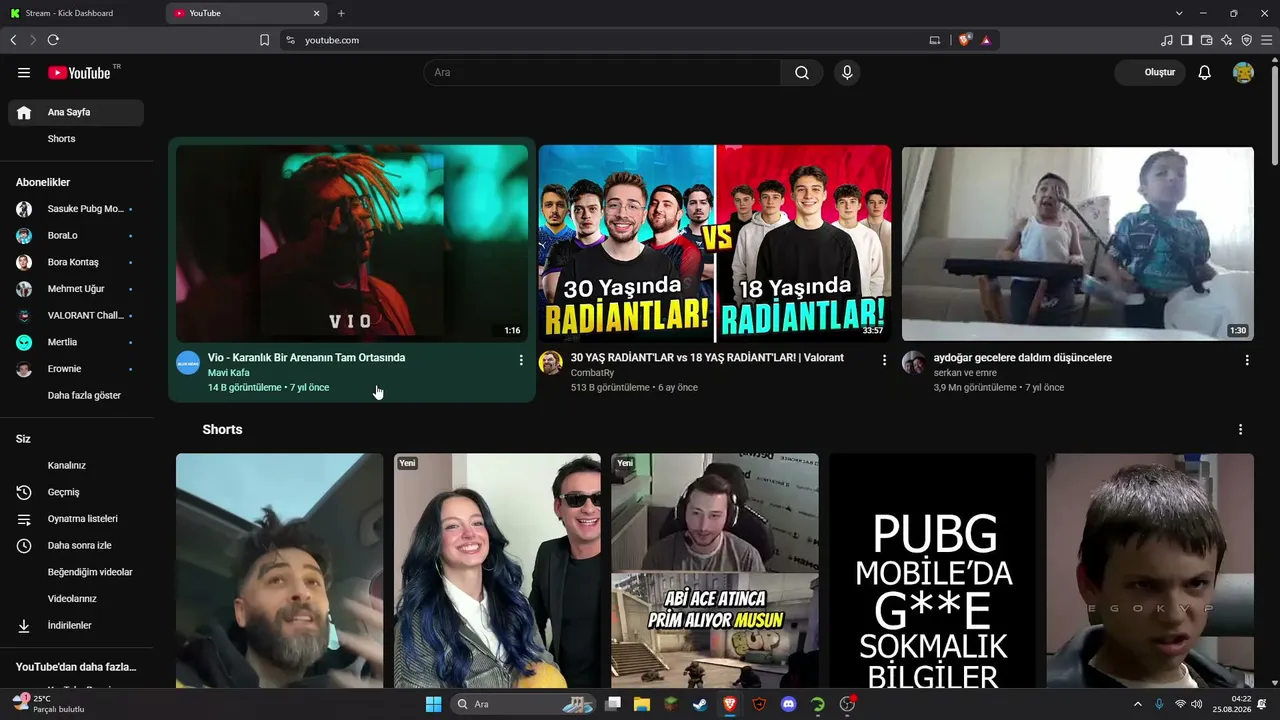Open the browser main menu
Screen dimensions: 1280x720
click(1266, 40)
